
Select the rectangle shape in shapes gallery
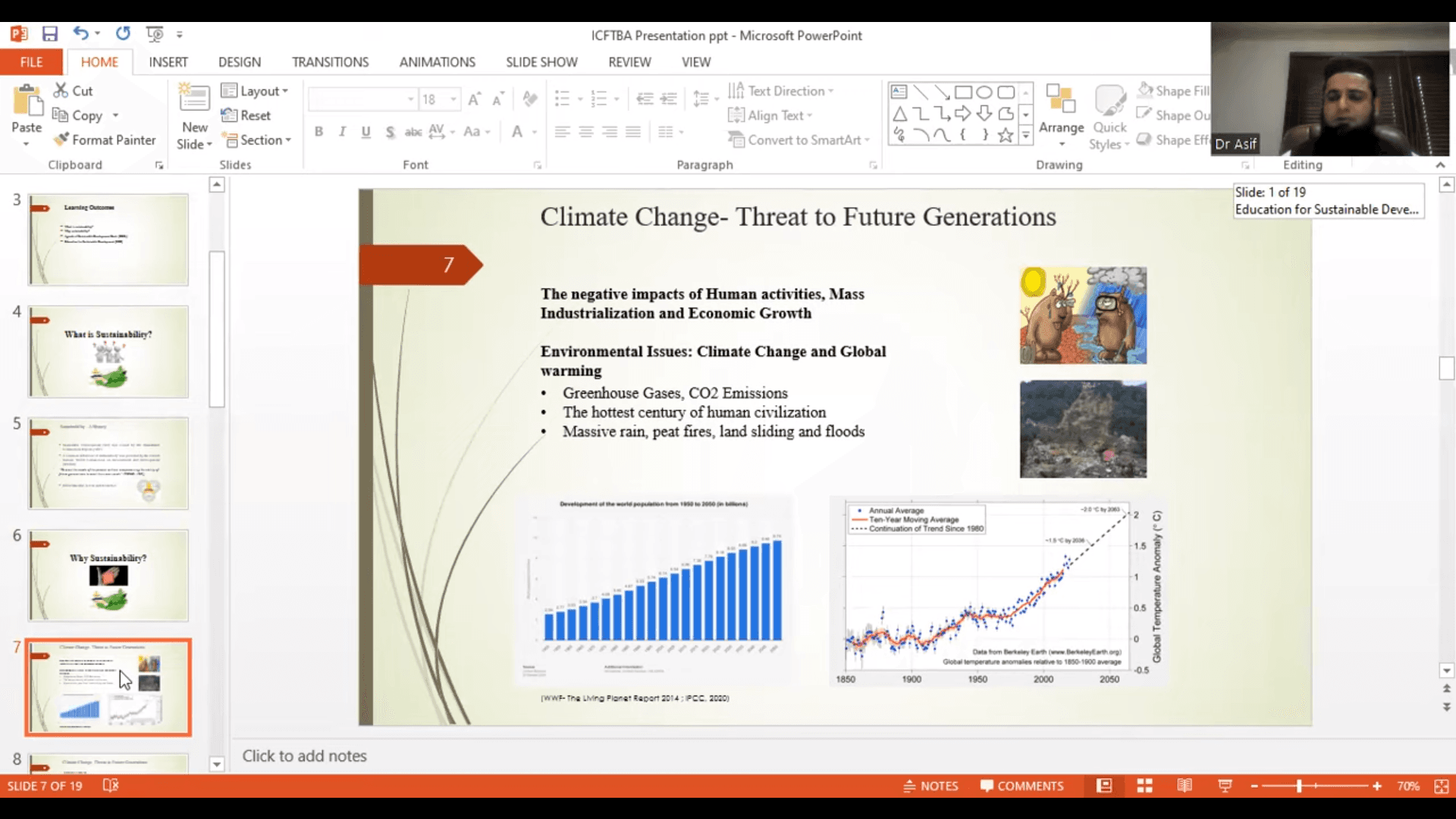(963, 92)
